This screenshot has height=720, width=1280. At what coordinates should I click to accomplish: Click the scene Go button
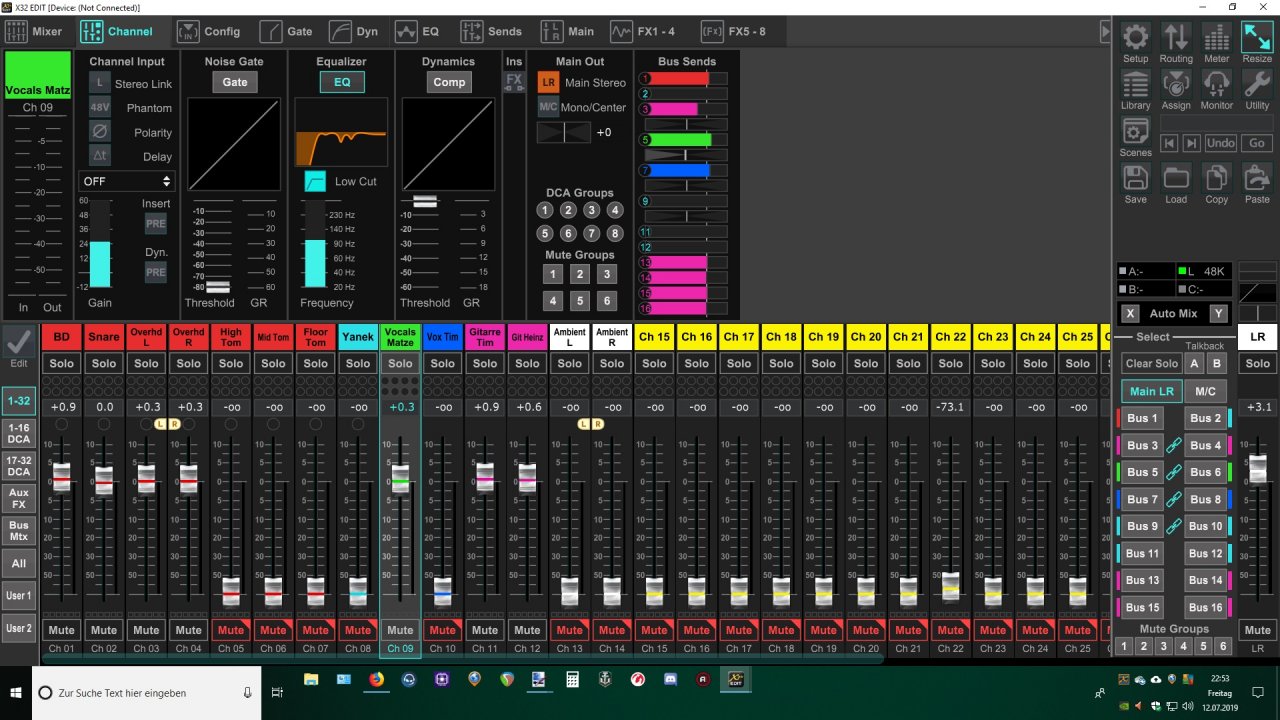coord(1257,143)
